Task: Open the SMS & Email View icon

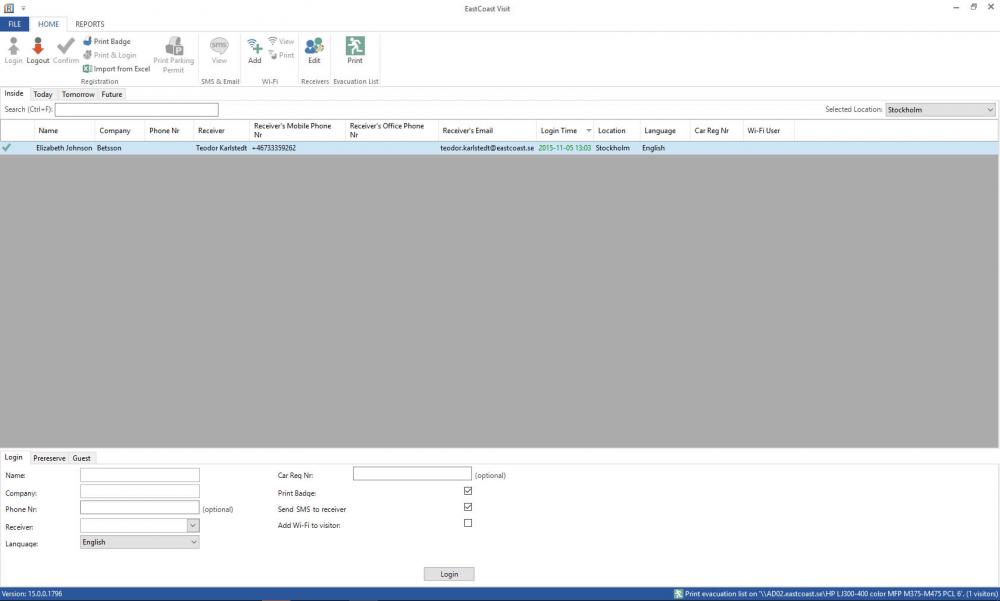Action: coord(219,46)
